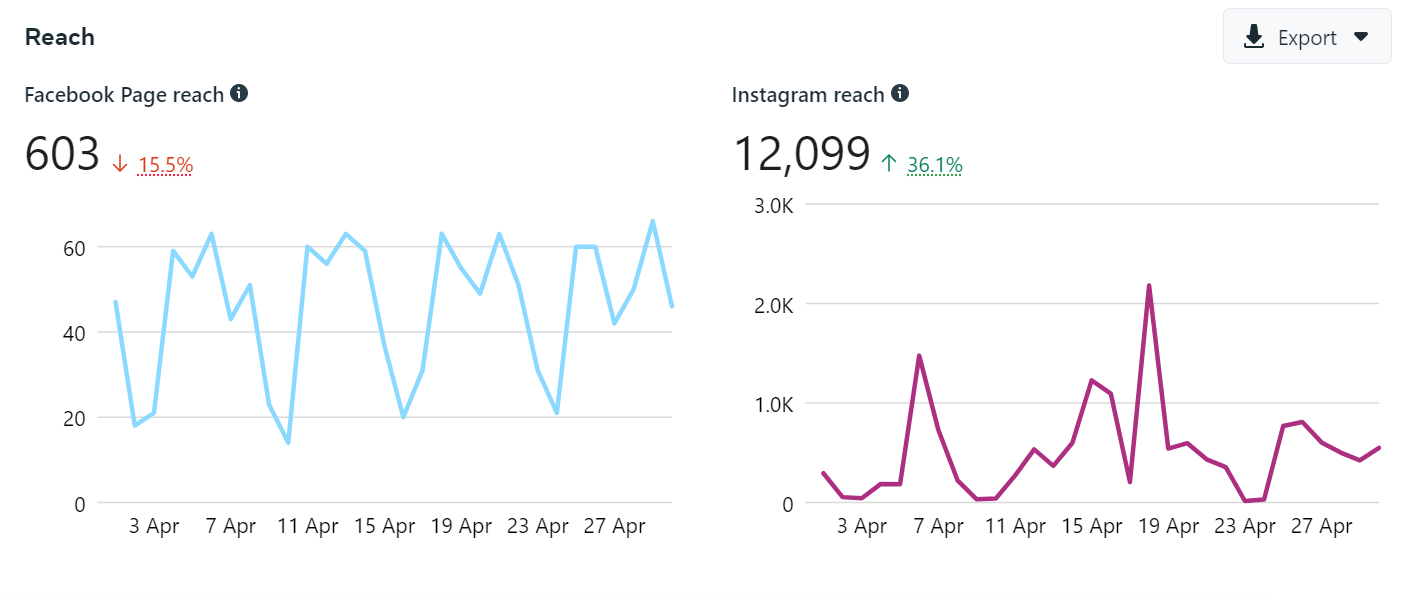Open the Facebook Page reach info tooltip
This screenshot has height=598, width=1412.
coord(238,93)
